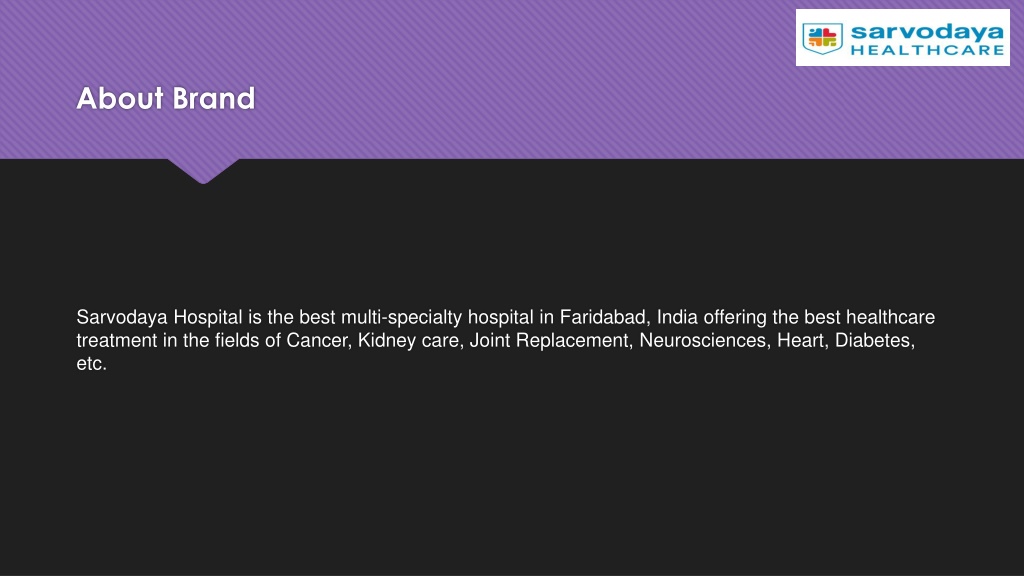
Task: Select the 'About Brand' slide title
Action: [166, 99]
